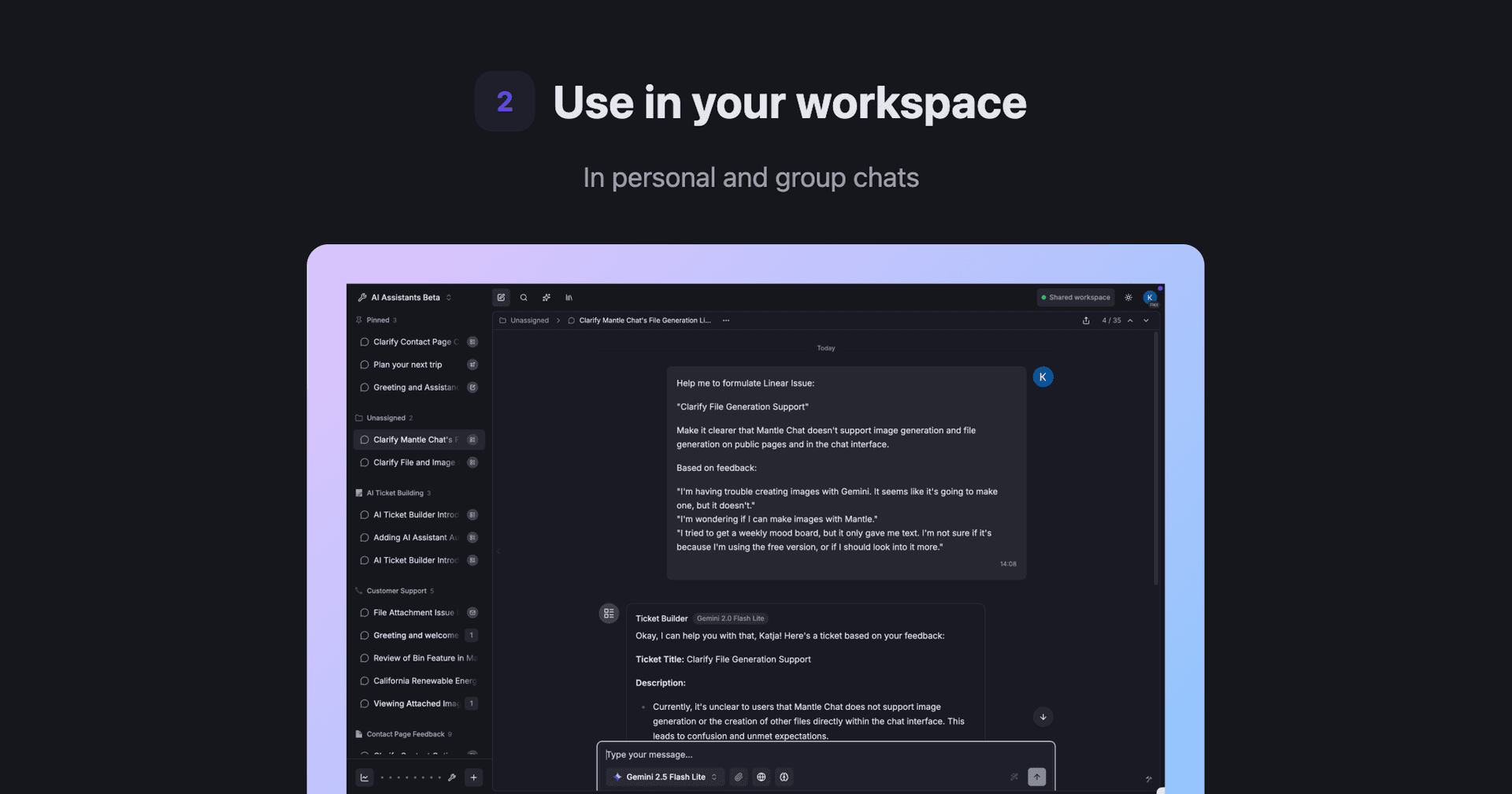Click Shared workspace status button
This screenshot has width=1512, height=794.
pos(1076,298)
